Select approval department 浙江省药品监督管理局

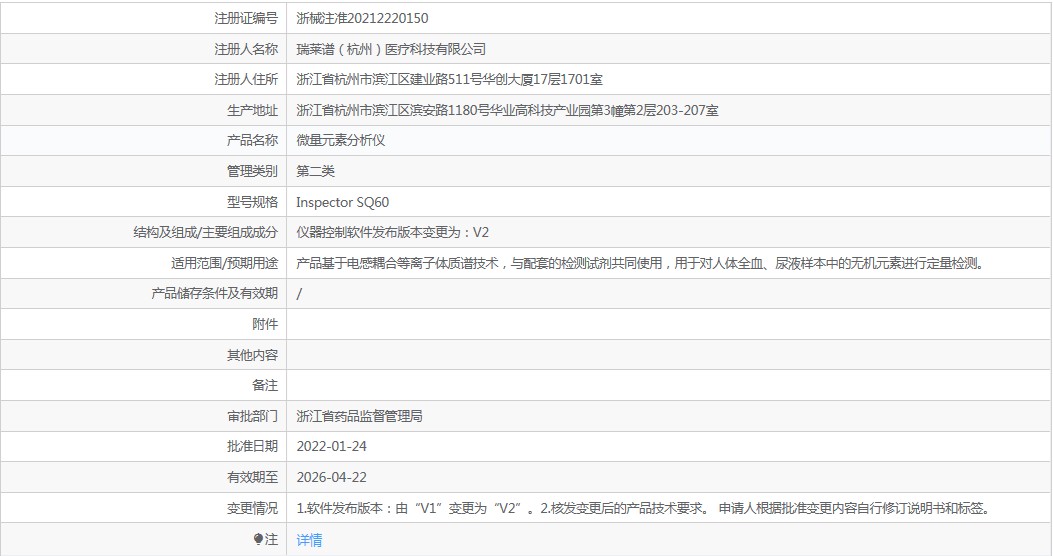[359, 416]
